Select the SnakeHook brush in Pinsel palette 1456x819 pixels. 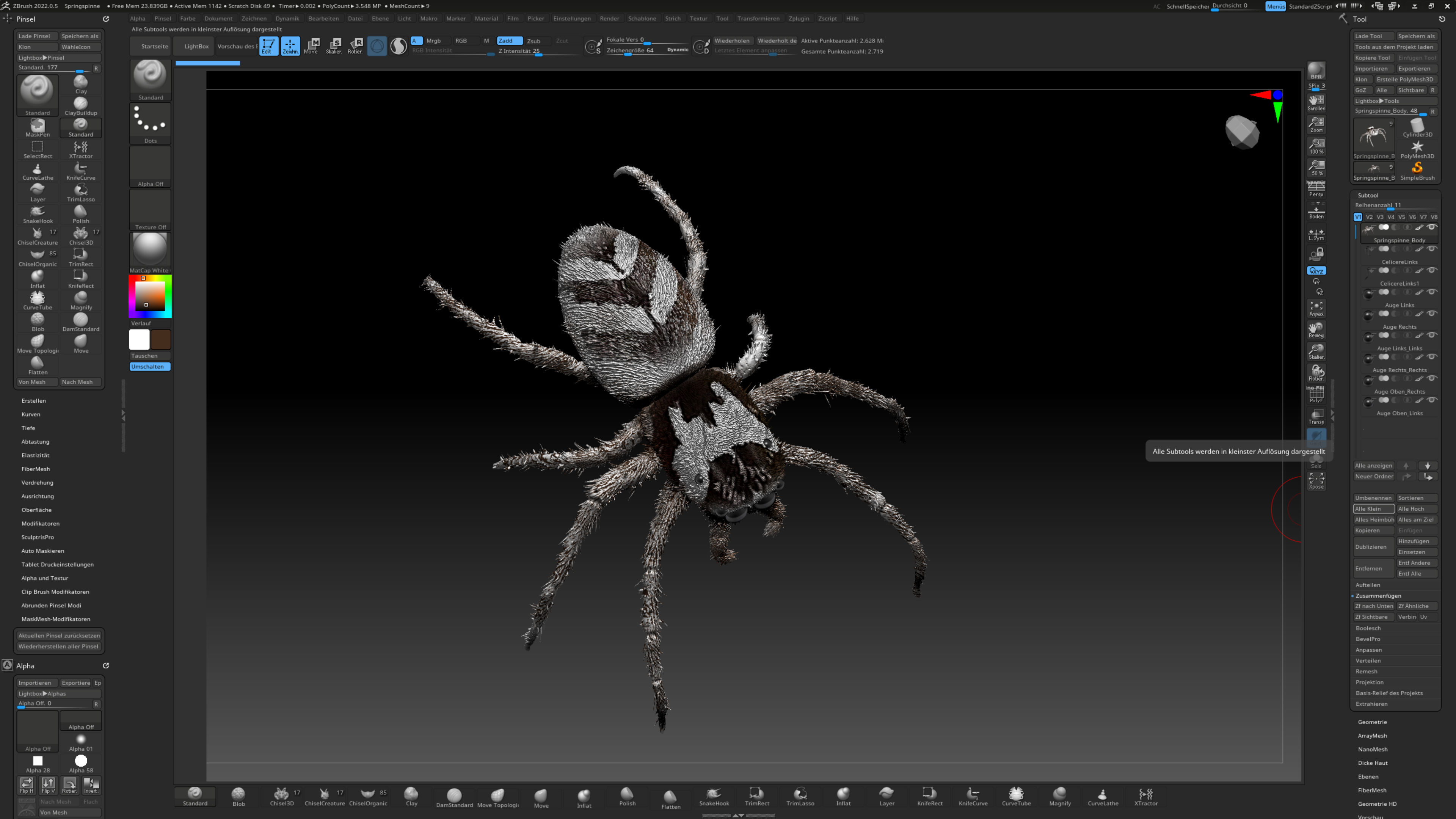pos(38,214)
